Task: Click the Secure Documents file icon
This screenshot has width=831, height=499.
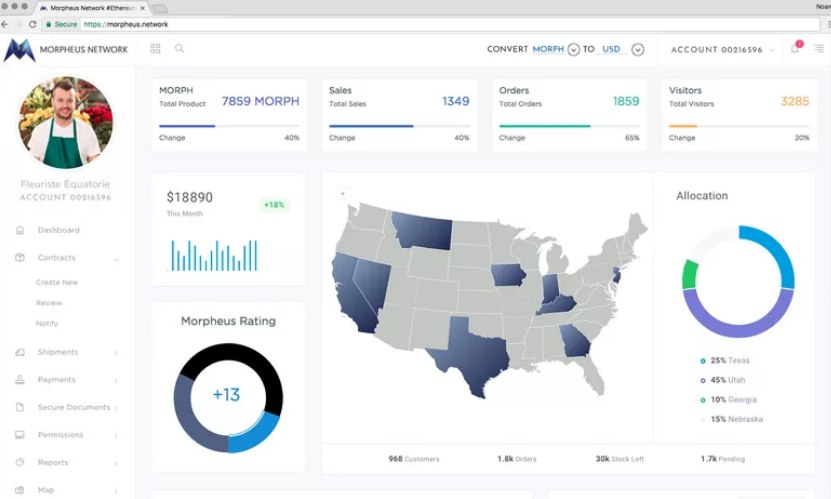Action: tap(20, 407)
